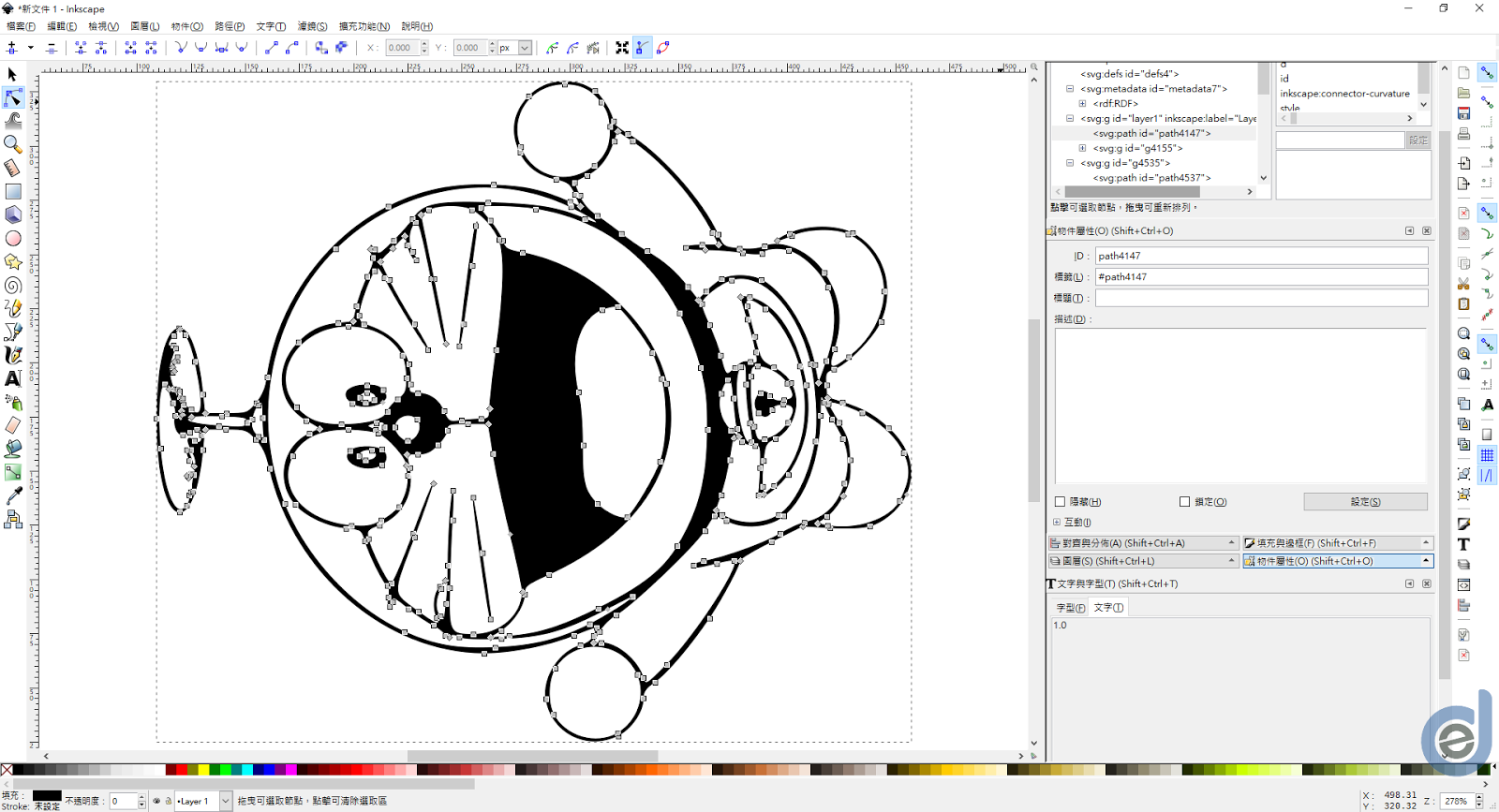Image resolution: width=1499 pixels, height=812 pixels.
Task: Expand the svg:g g4155 node
Action: (1082, 148)
